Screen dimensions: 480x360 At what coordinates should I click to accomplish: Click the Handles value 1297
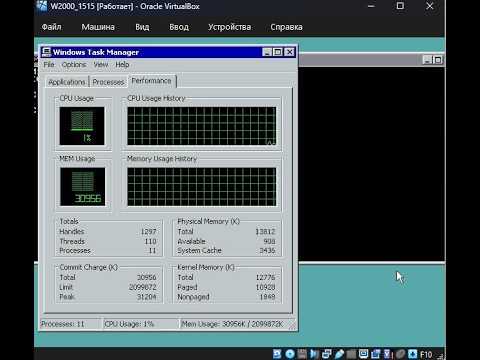point(148,231)
